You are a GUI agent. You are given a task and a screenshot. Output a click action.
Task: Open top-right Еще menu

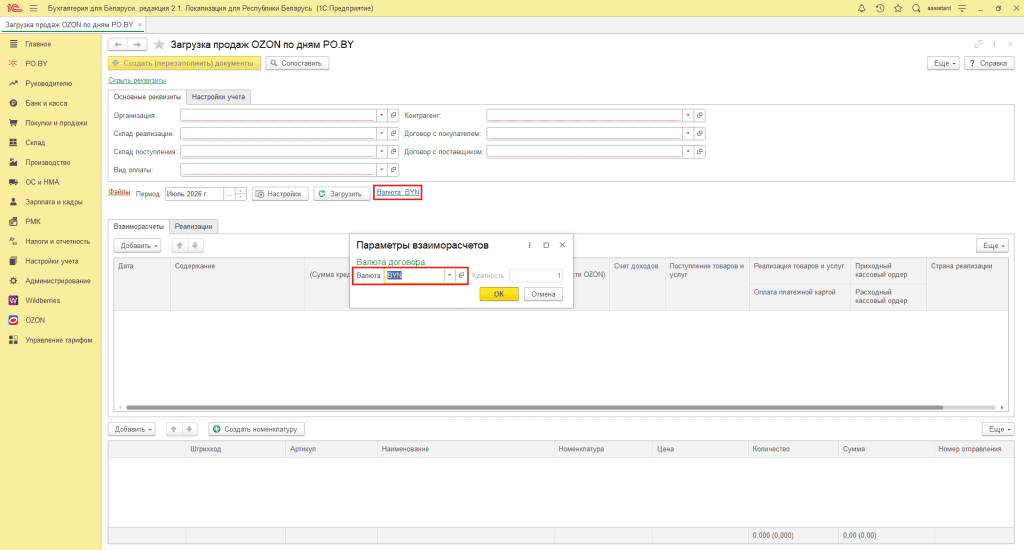(x=943, y=63)
